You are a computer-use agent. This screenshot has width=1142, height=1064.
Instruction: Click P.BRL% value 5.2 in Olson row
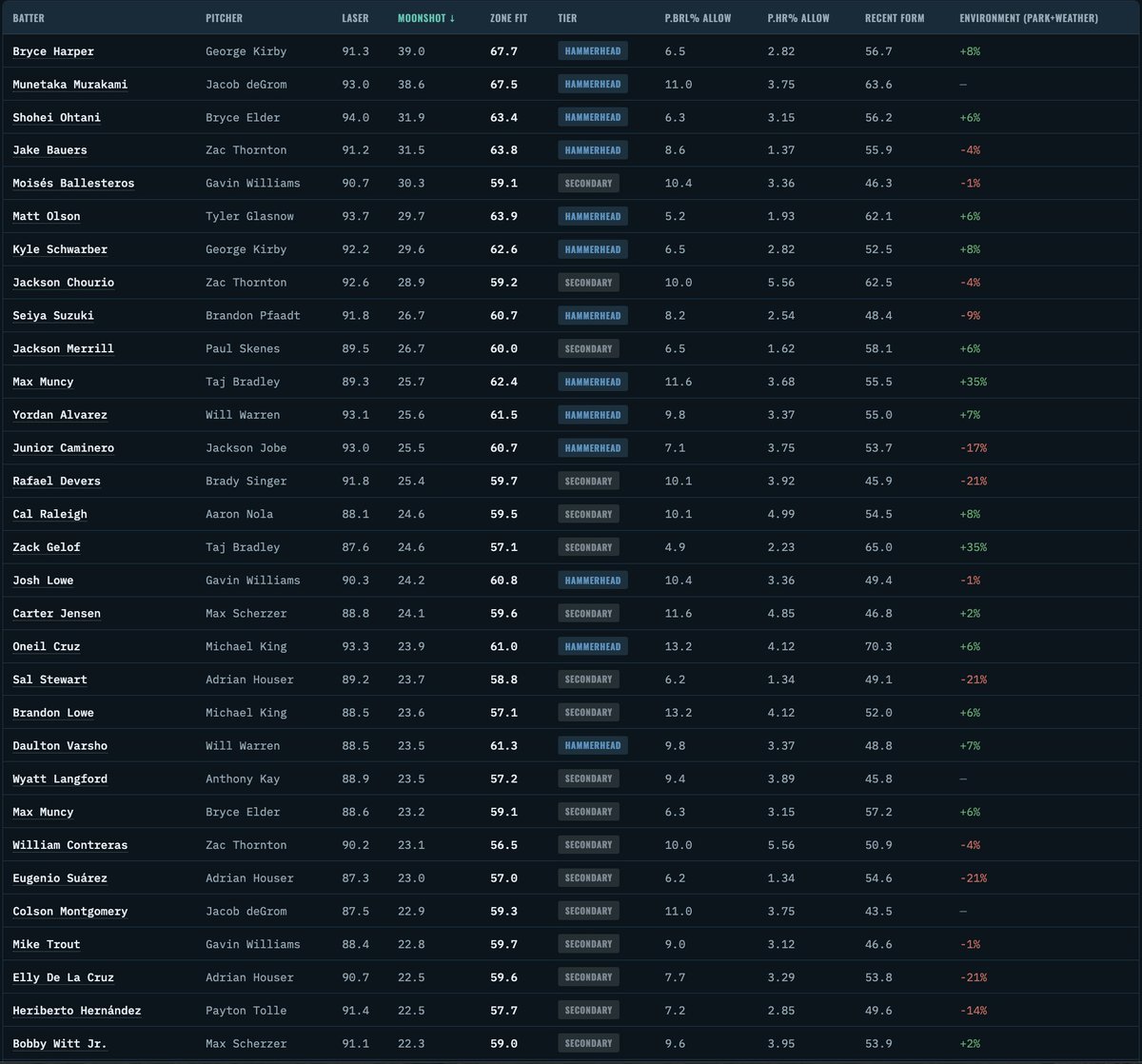pyautogui.click(x=675, y=217)
